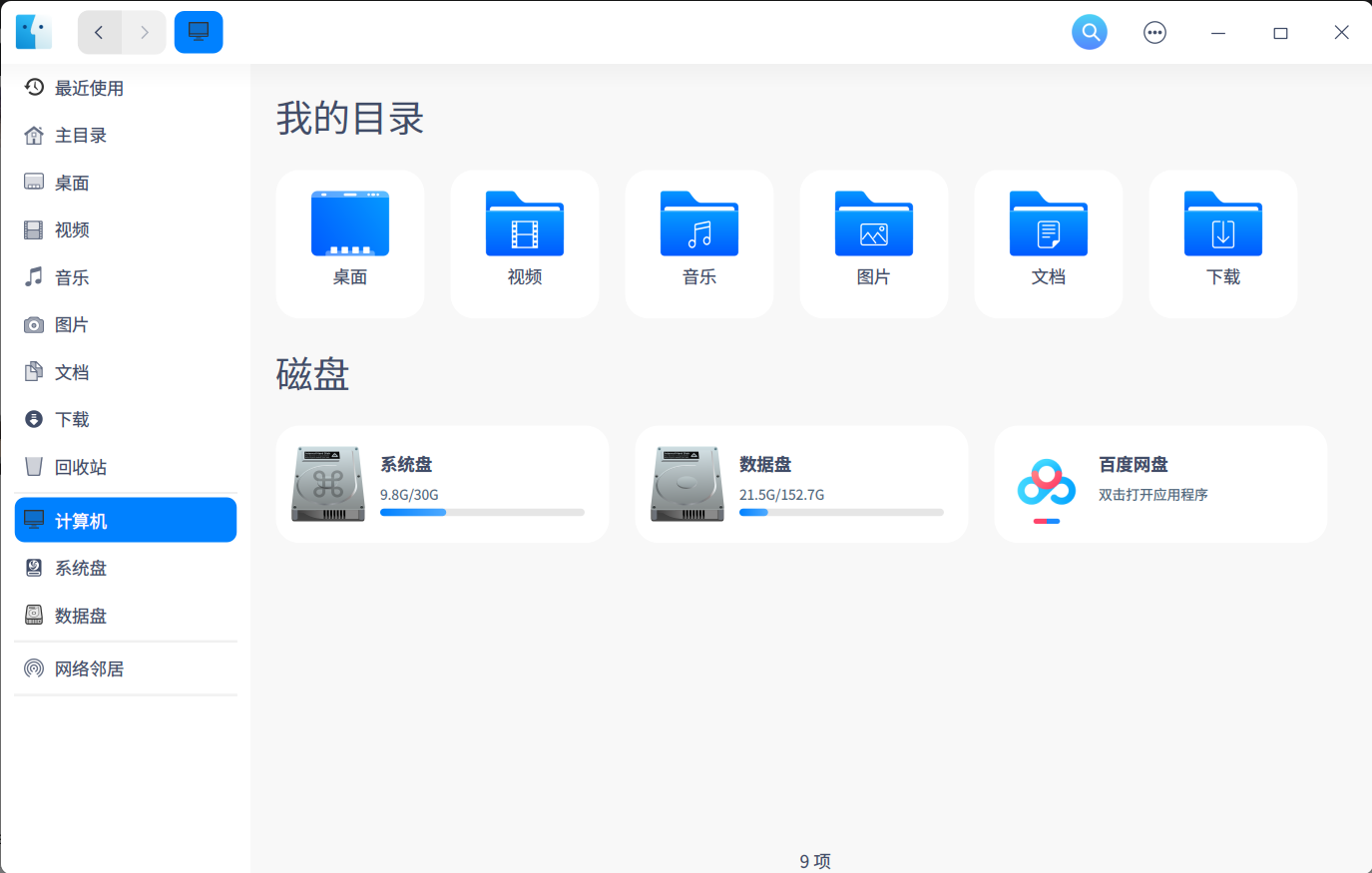Launch 百度网盘 from the disk area
This screenshot has width=1372, height=873.
[x=1159, y=484]
